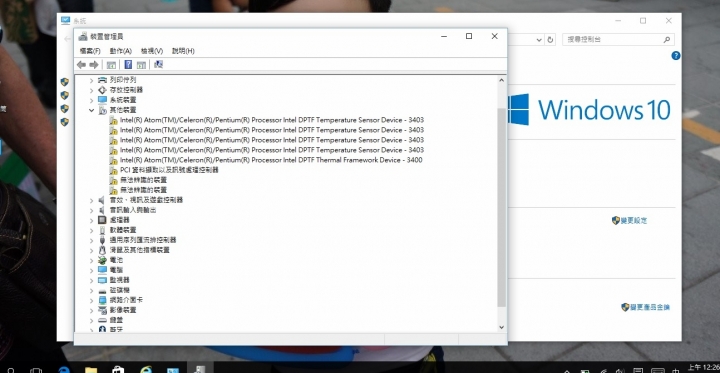This screenshot has height=373, width=720.
Task: Maximize the 裝置管理員 window
Action: pyautogui.click(x=469, y=36)
